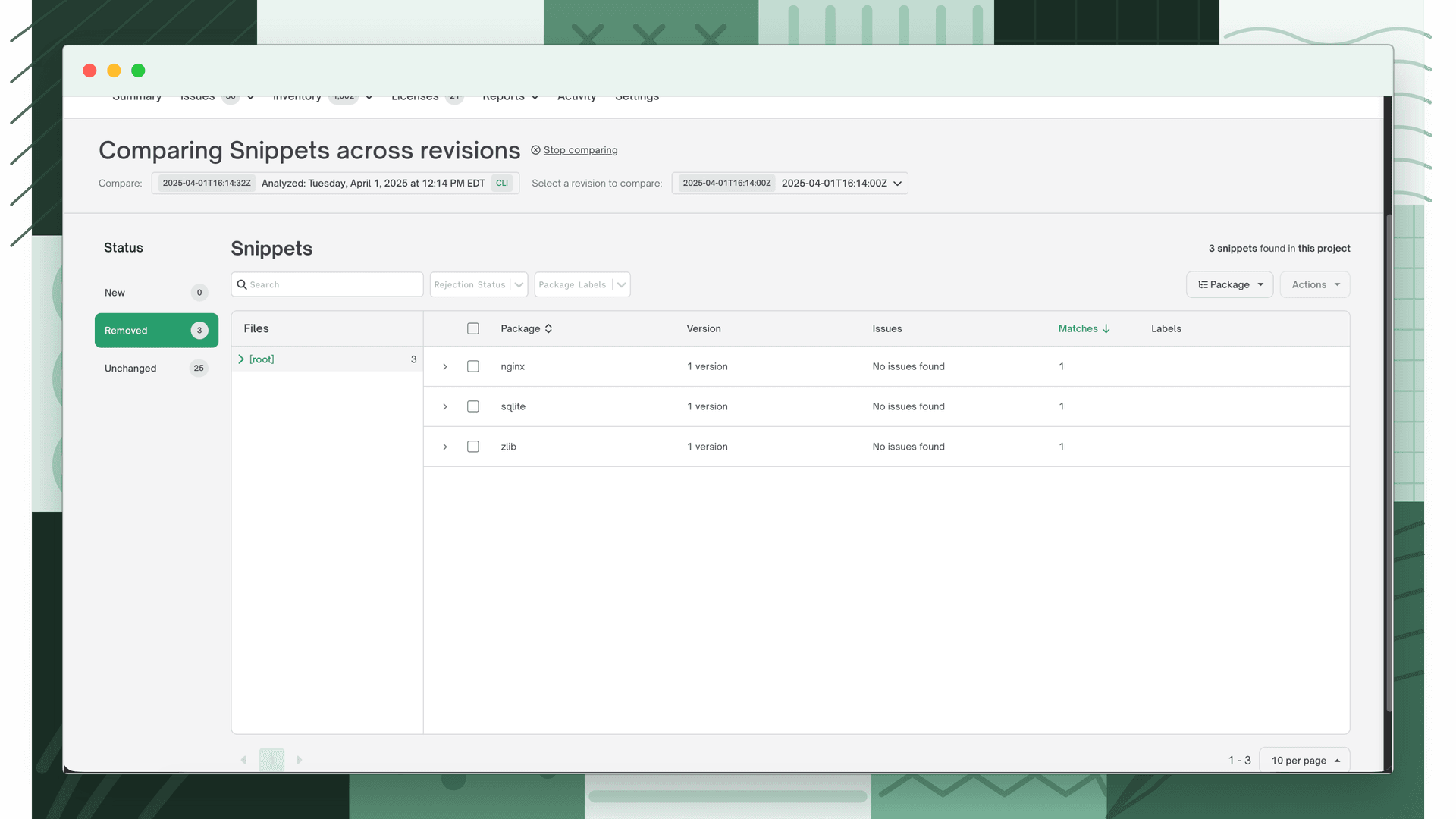Click the nginx package name
1456x819 pixels.
point(513,366)
